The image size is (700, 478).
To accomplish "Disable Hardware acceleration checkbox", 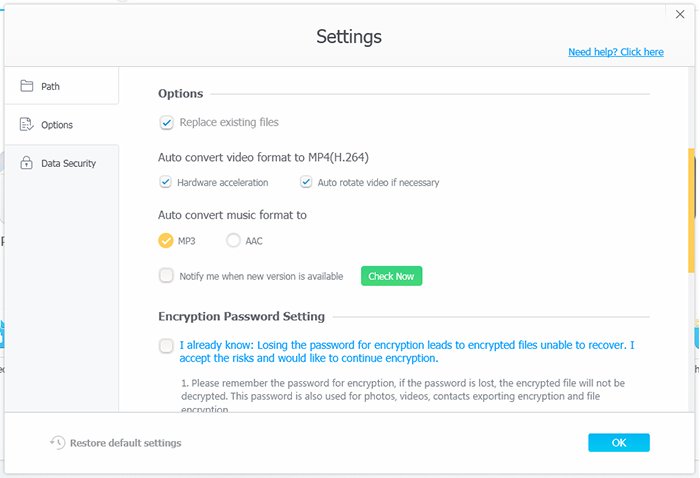I will (x=166, y=182).
